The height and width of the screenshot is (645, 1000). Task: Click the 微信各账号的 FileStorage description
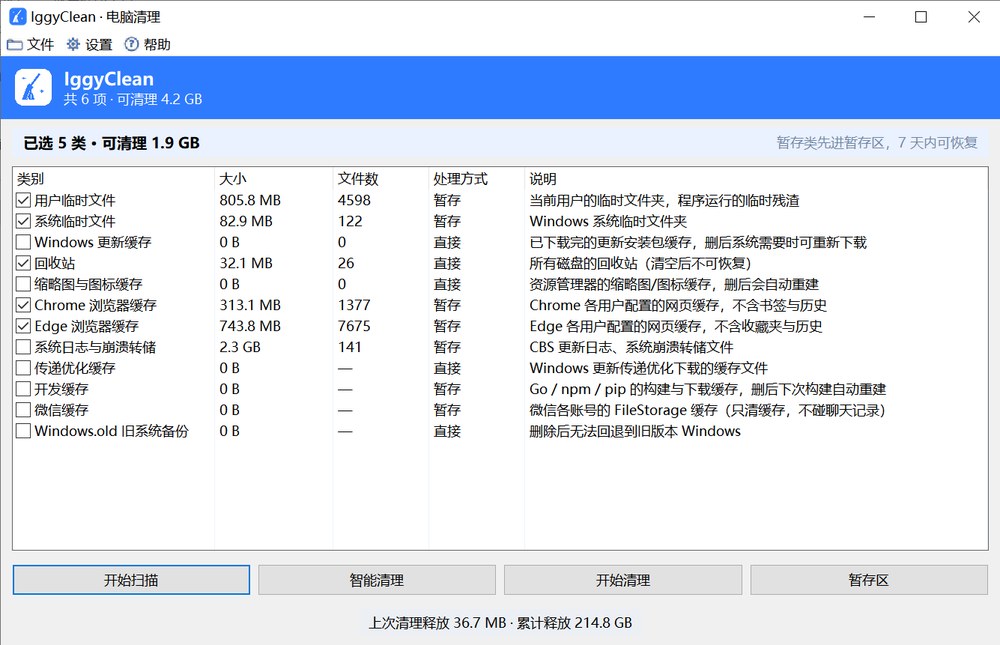[x=708, y=410]
